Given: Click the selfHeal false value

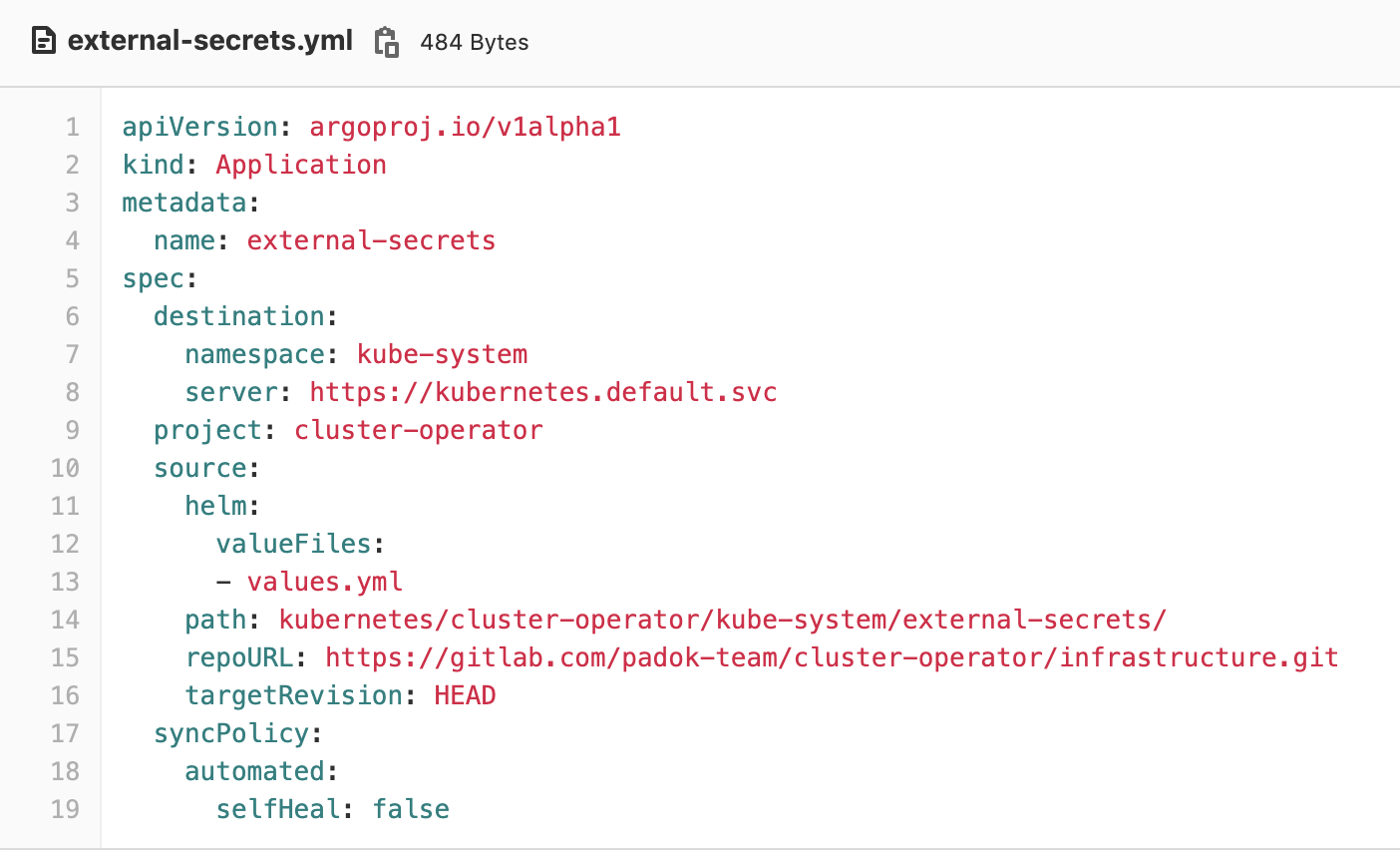Looking at the screenshot, I should pyautogui.click(x=411, y=809).
